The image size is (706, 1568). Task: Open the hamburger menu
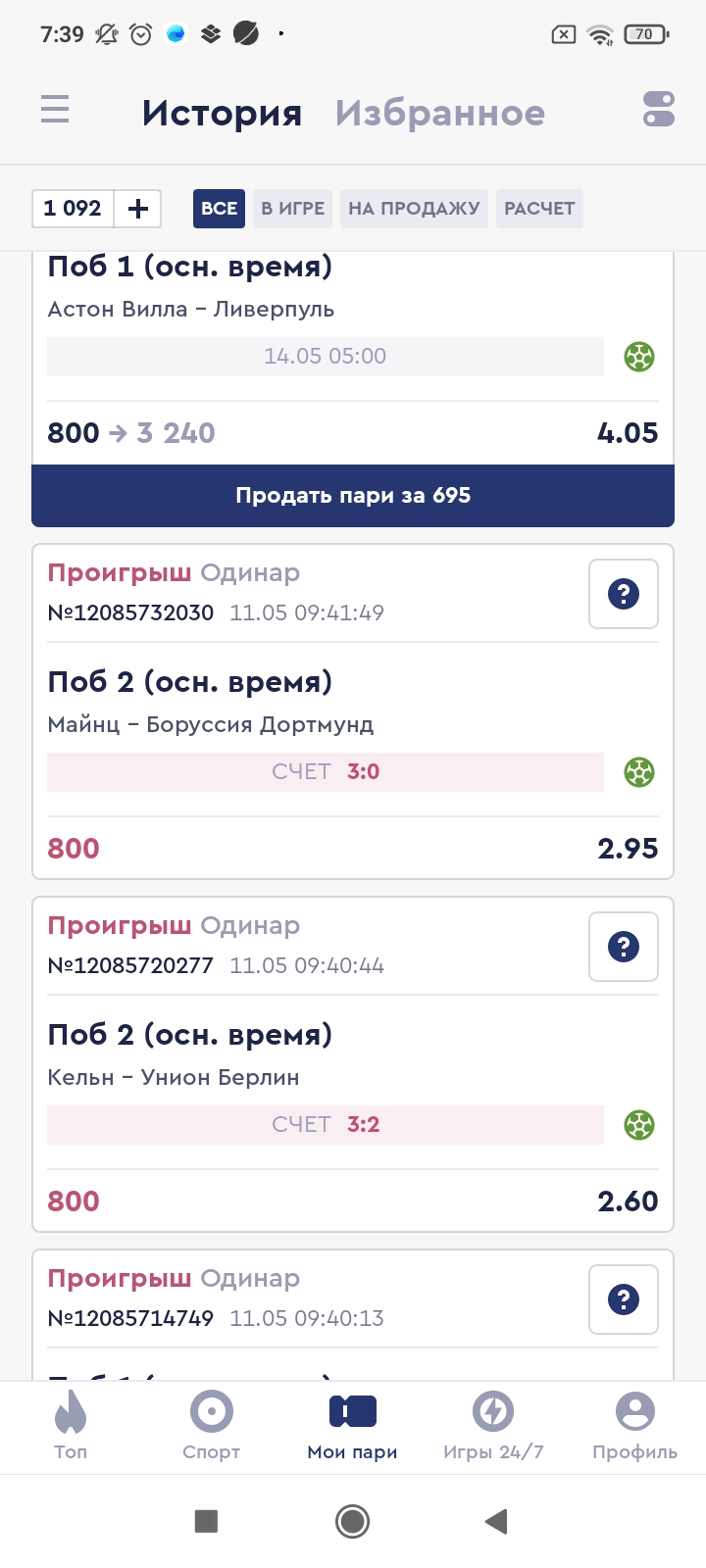tap(55, 109)
